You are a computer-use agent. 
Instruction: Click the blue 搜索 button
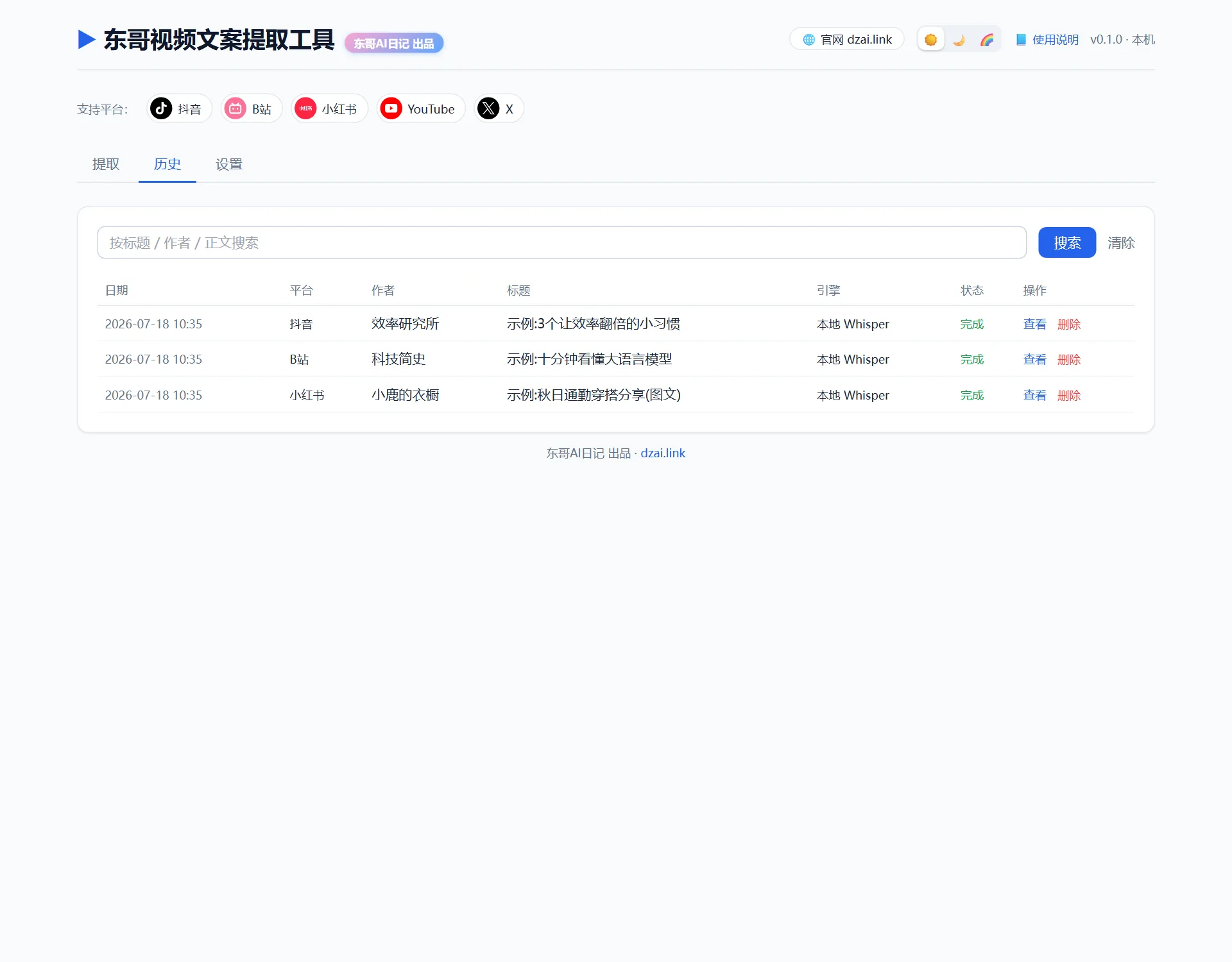point(1067,242)
